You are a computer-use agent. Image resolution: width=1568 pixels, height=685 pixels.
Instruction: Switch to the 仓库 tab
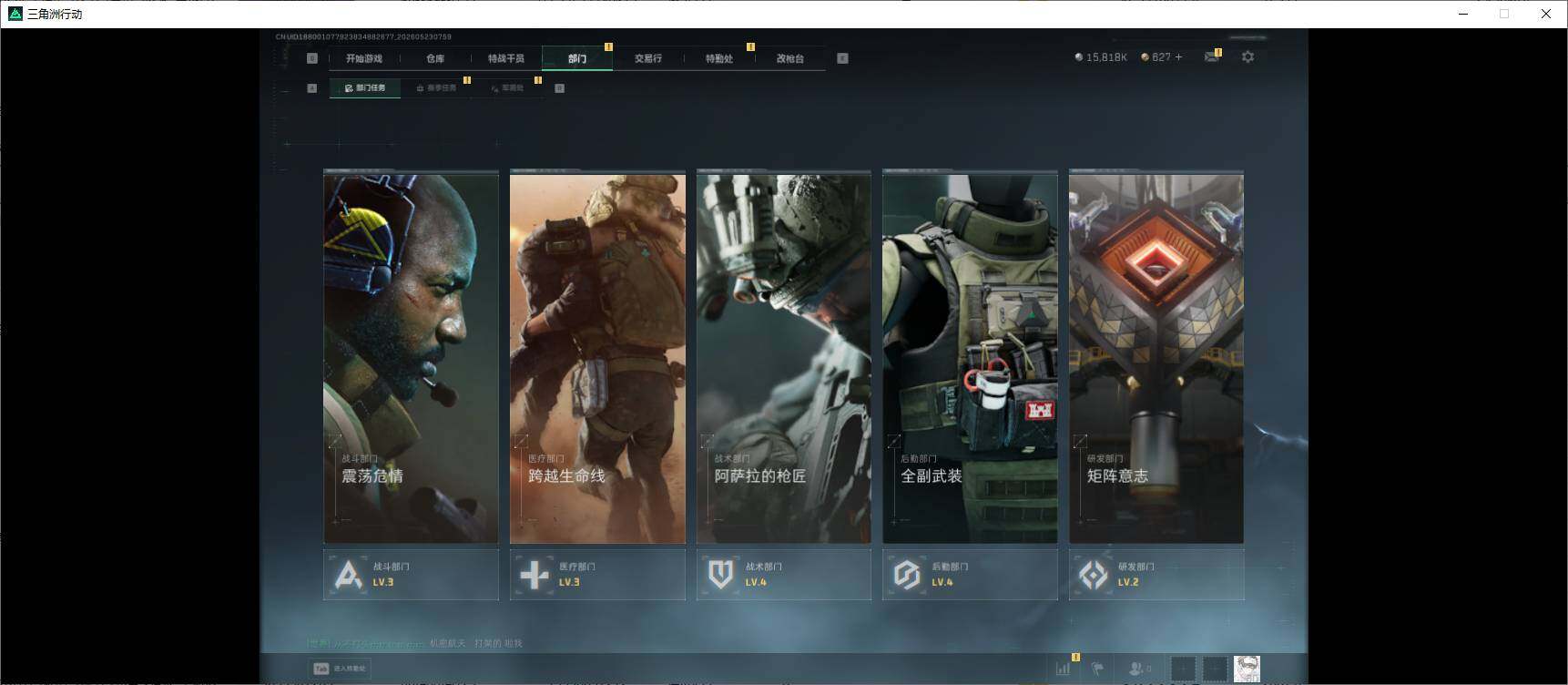(x=435, y=58)
